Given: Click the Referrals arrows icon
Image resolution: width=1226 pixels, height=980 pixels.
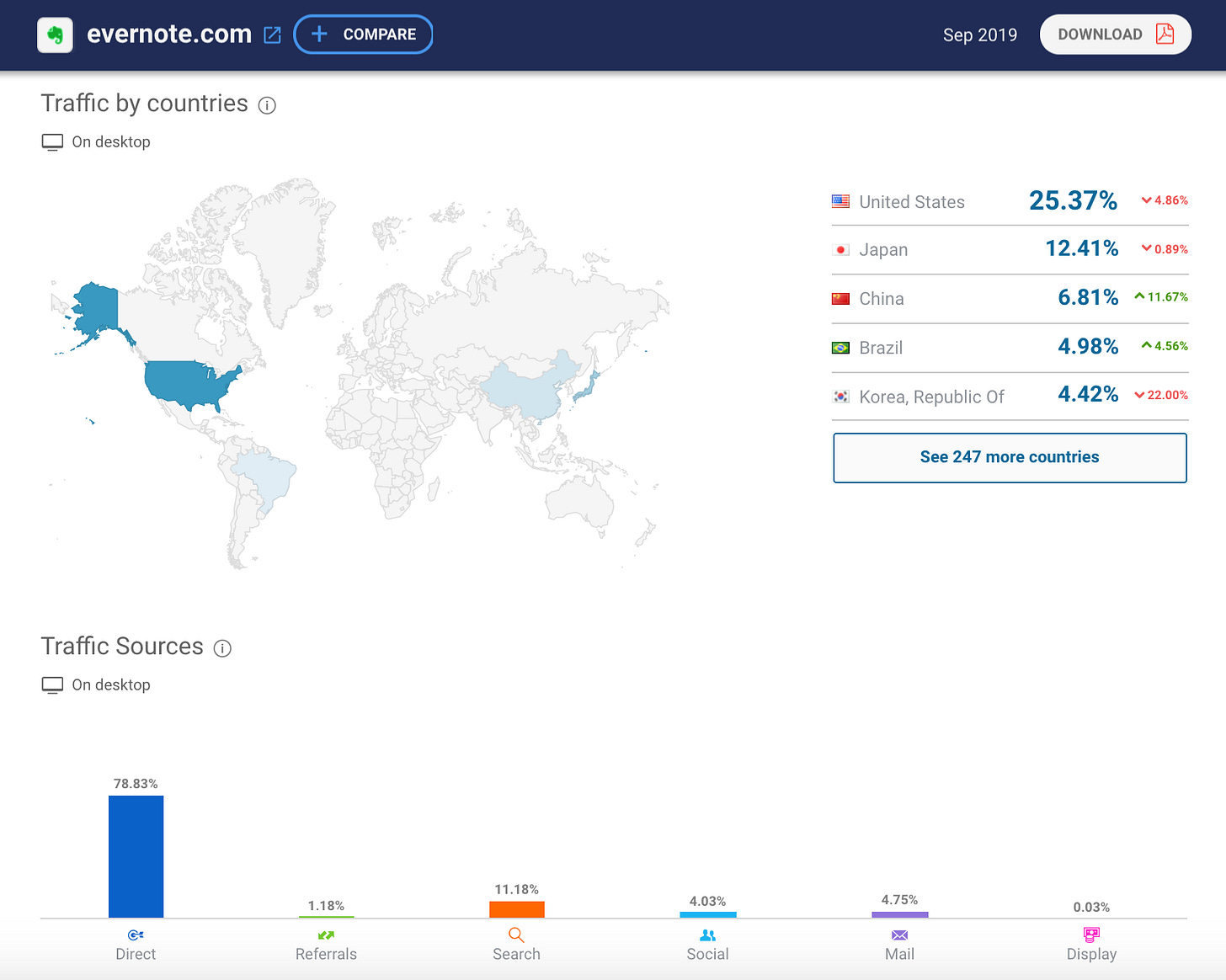Looking at the screenshot, I should coord(326,935).
